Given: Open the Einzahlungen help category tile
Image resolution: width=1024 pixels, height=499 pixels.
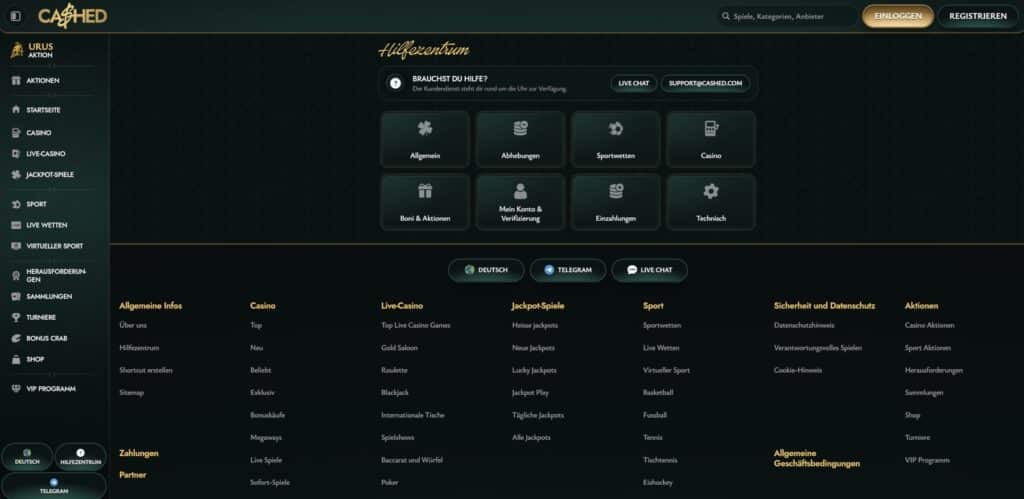Looking at the screenshot, I should 616,202.
